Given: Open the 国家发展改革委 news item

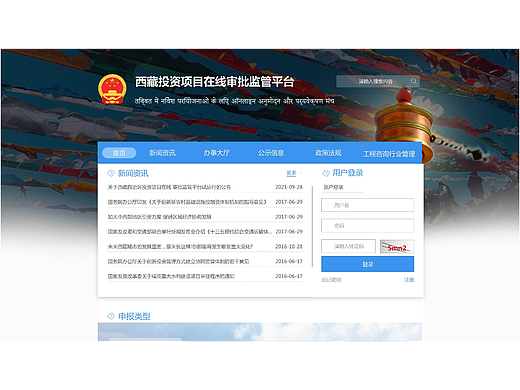Looking at the screenshot, I should tap(171, 276).
